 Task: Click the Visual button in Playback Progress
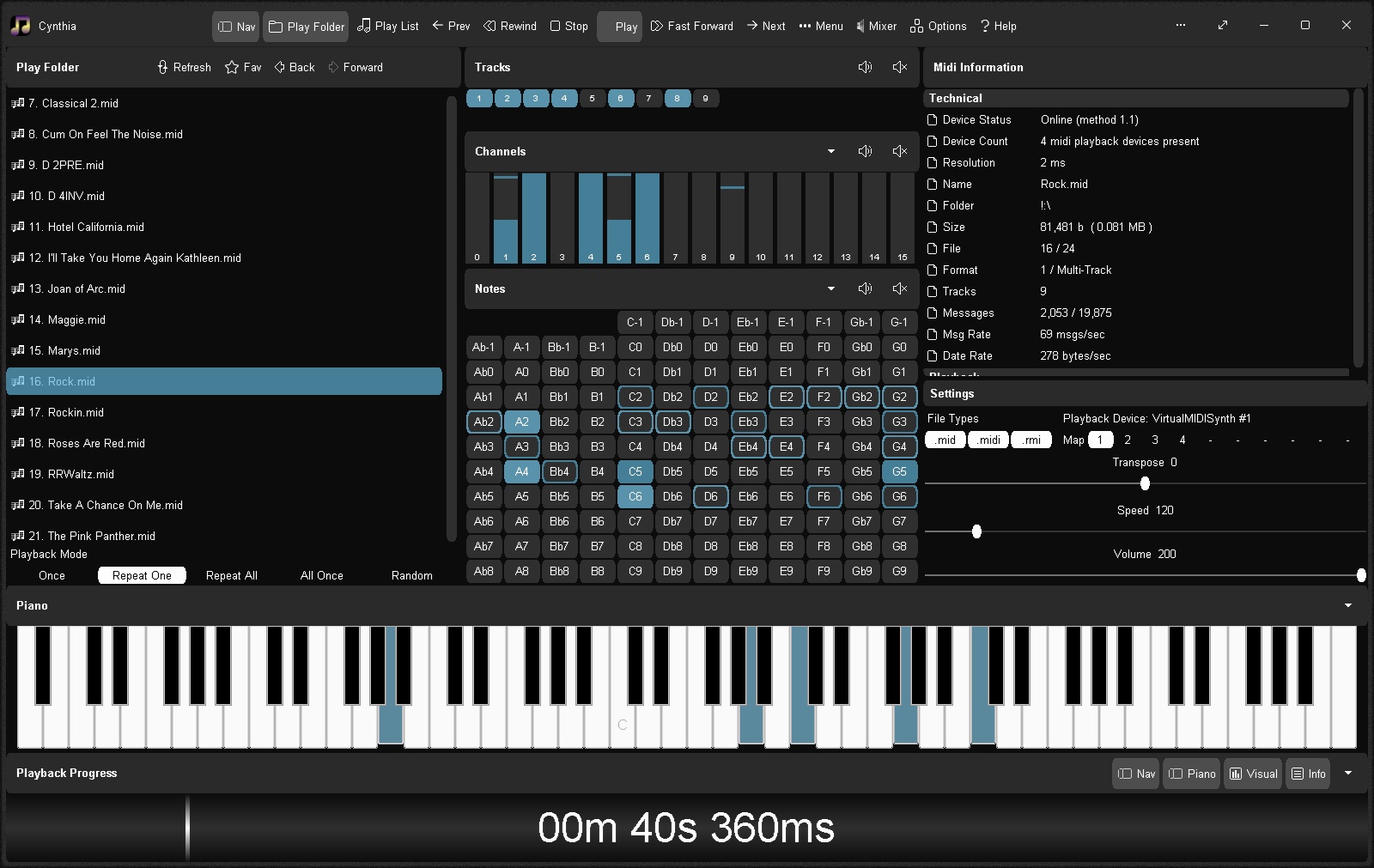click(1253, 774)
